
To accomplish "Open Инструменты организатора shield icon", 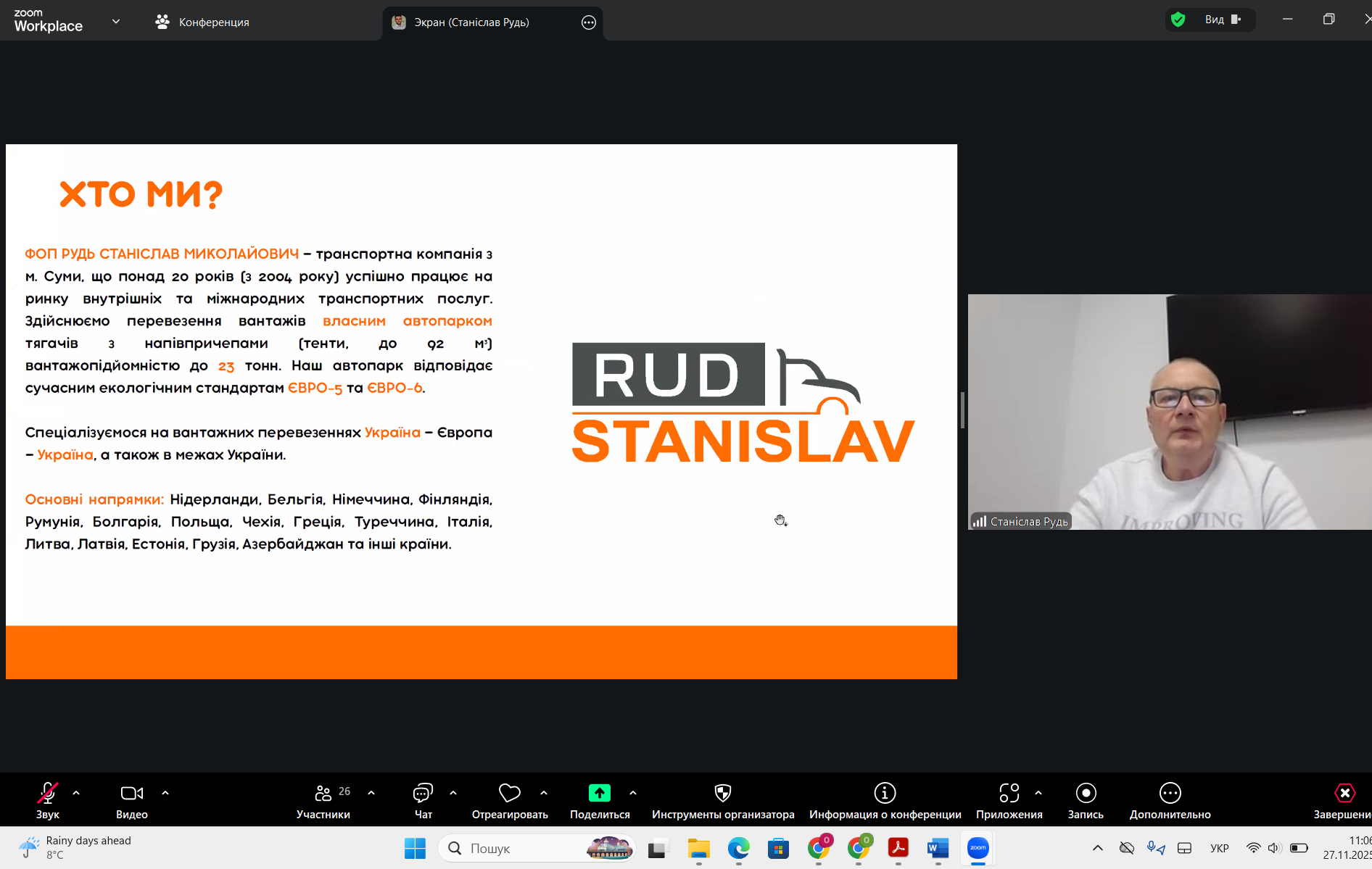I will (x=722, y=794).
